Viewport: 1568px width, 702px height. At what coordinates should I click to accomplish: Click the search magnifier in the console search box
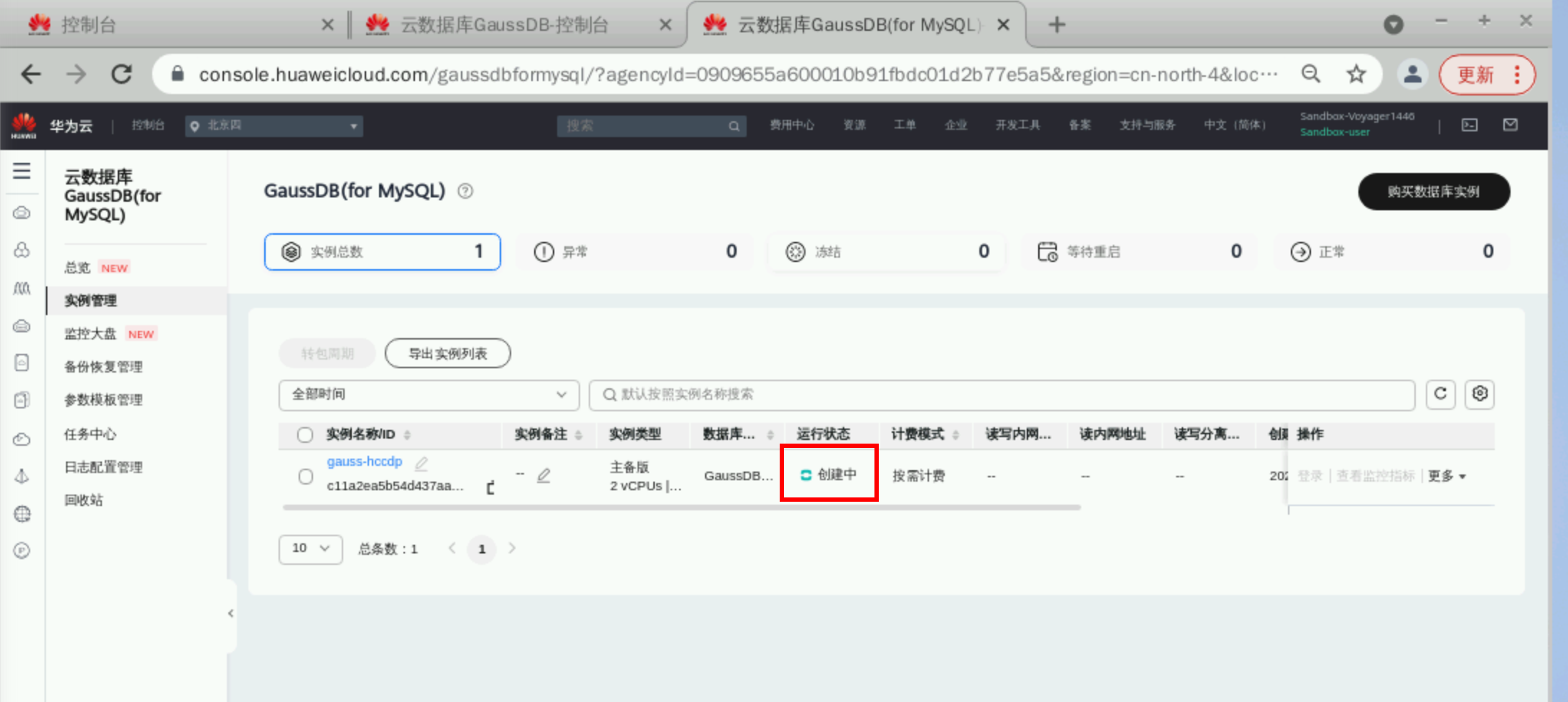pyautogui.click(x=734, y=126)
